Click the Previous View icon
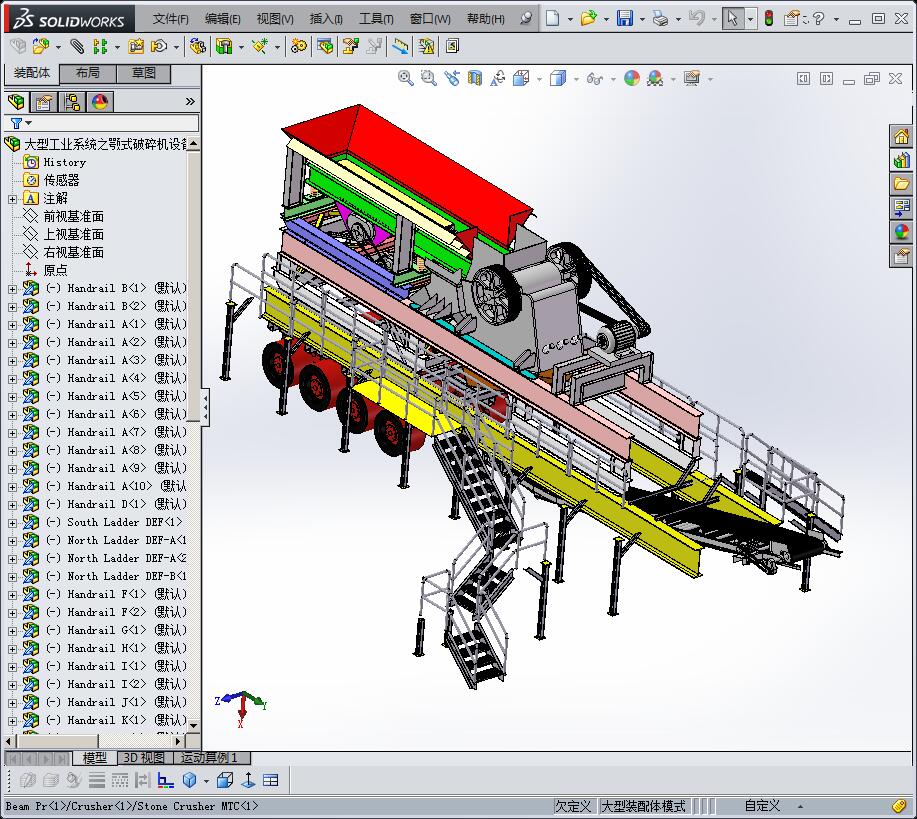Viewport: 917px width, 819px height. tap(451, 78)
